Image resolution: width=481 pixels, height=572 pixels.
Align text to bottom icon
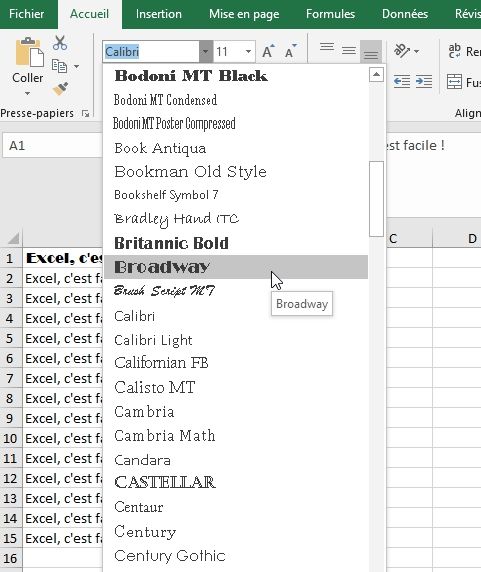[x=371, y=51]
